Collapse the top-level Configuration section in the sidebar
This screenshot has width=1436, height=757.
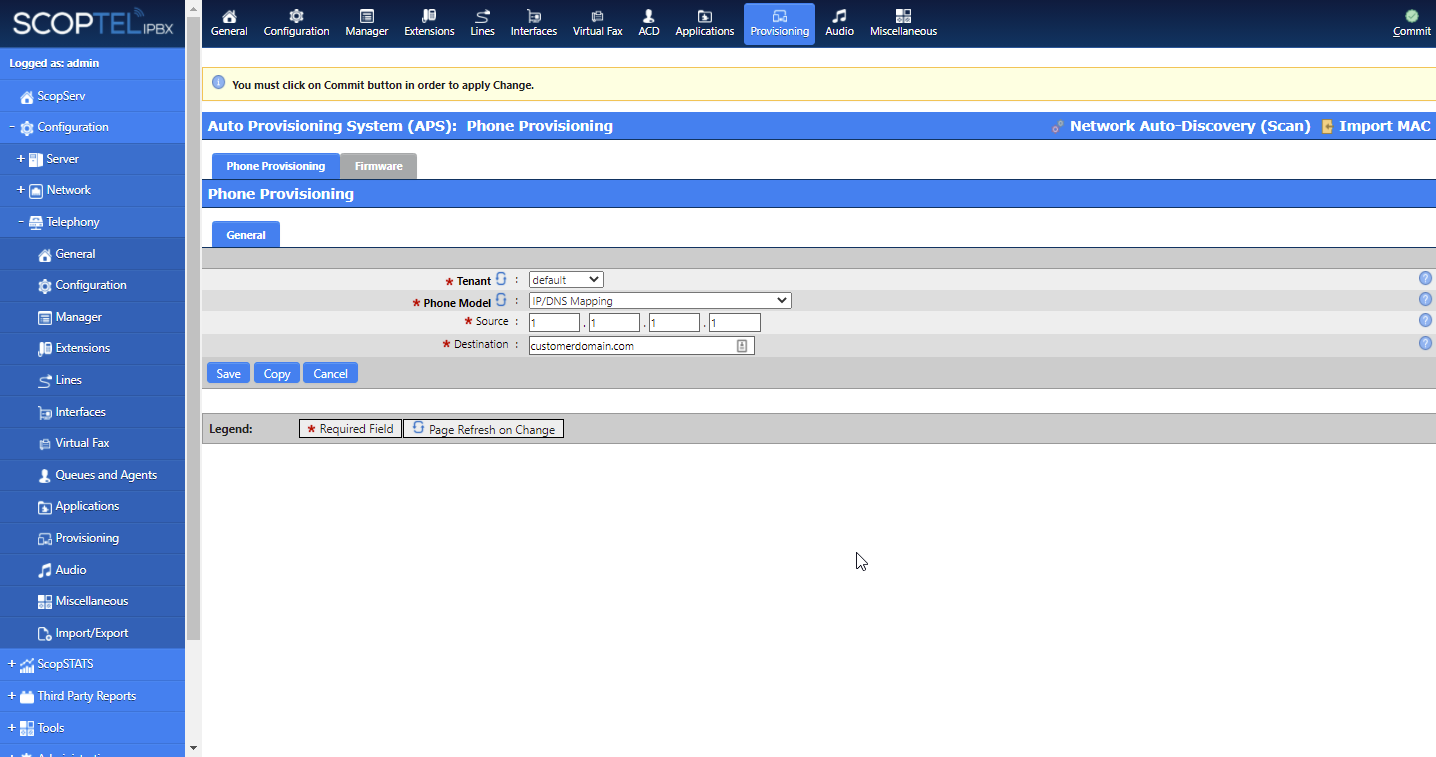point(12,127)
